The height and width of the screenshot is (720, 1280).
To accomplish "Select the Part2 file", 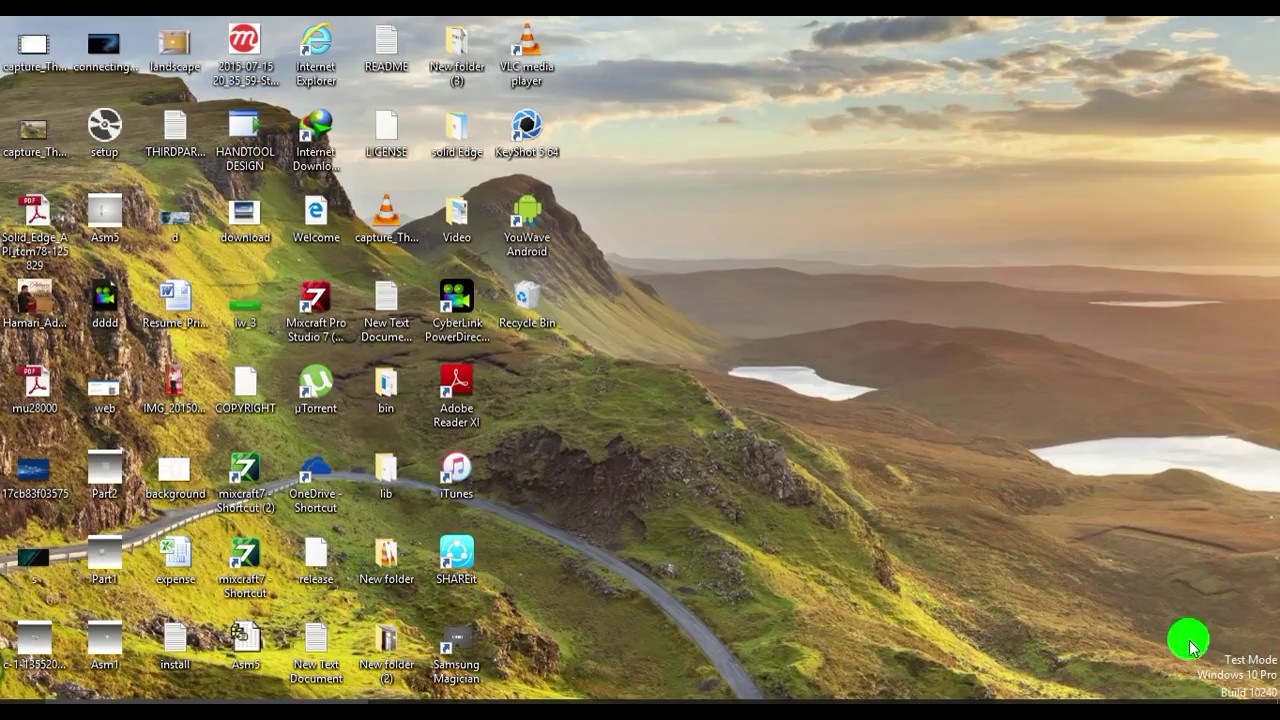I will pos(105,476).
